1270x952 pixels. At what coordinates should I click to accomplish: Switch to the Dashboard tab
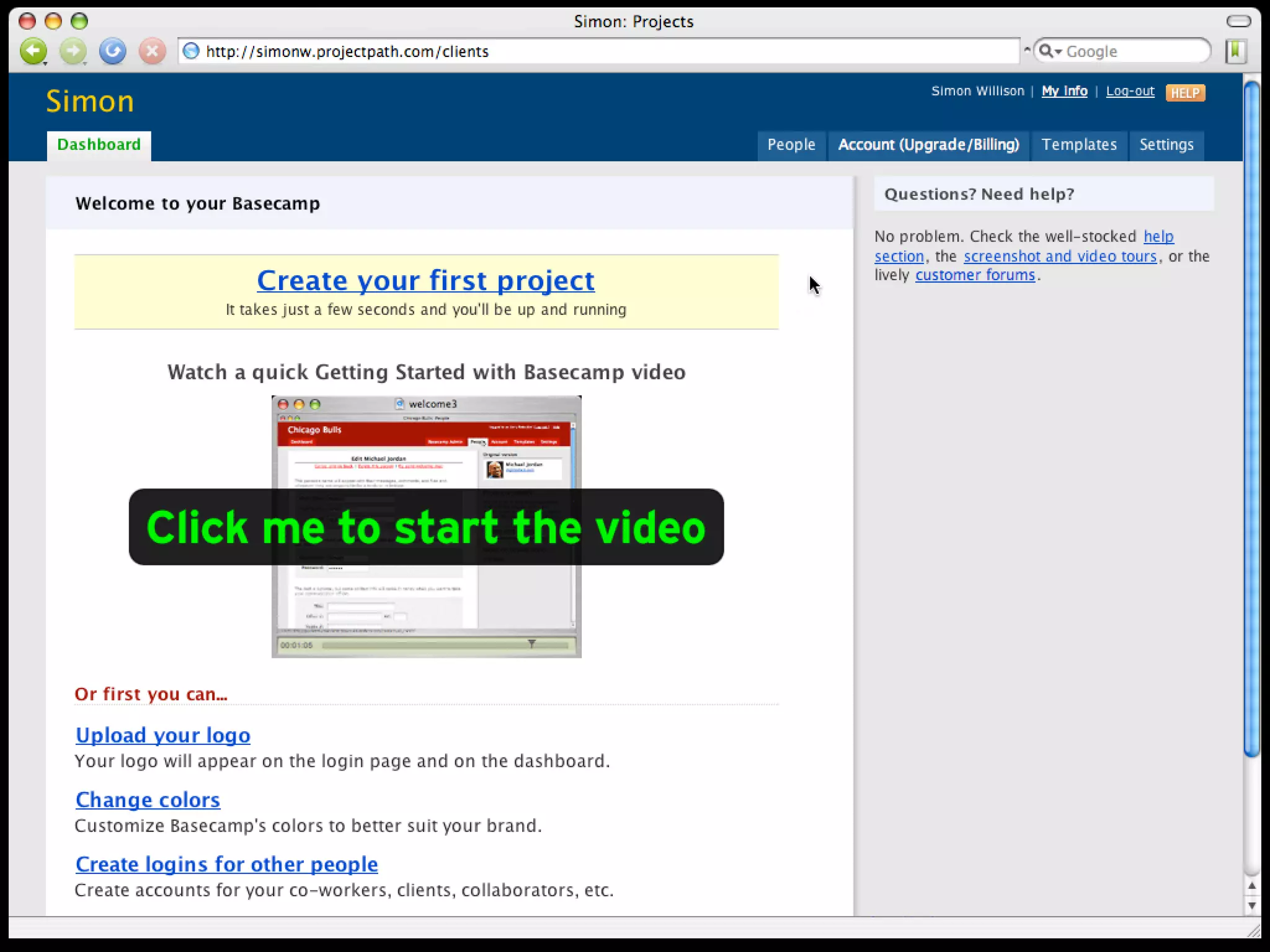[x=99, y=145]
